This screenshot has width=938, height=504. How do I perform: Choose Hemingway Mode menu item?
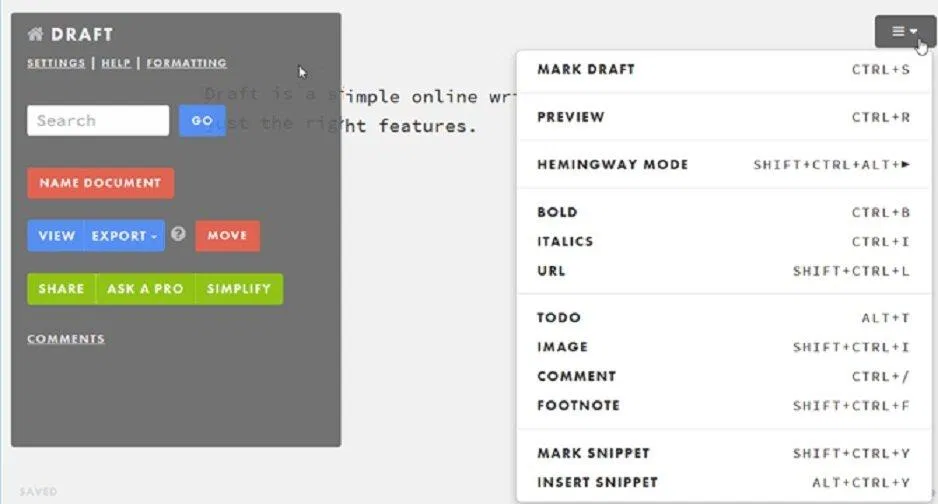[612, 165]
